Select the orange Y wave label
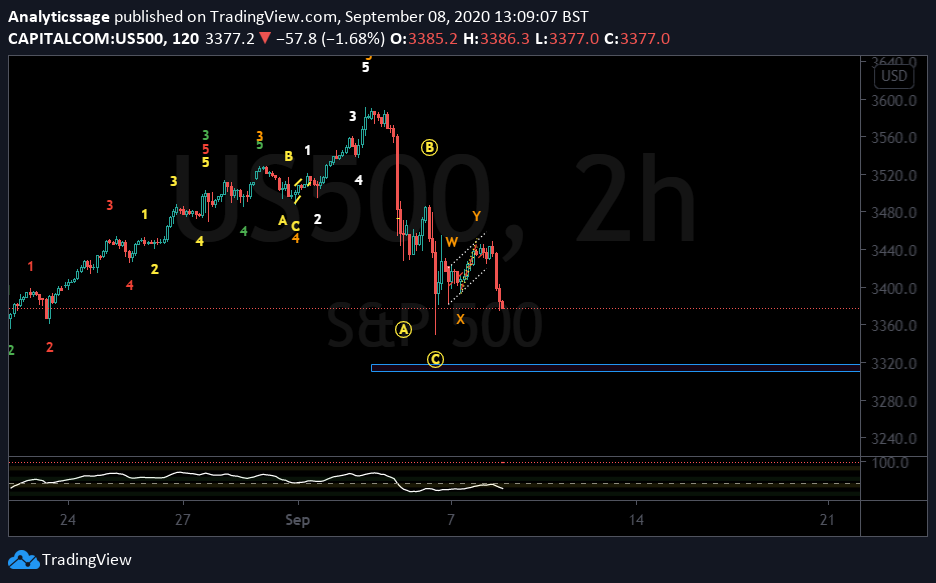936x583 pixels. click(x=476, y=216)
